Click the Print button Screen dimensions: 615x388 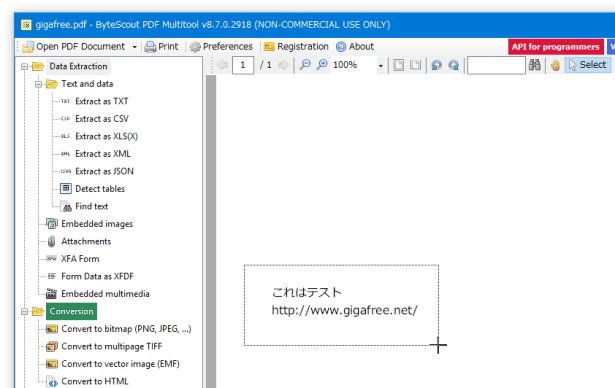tap(162, 47)
